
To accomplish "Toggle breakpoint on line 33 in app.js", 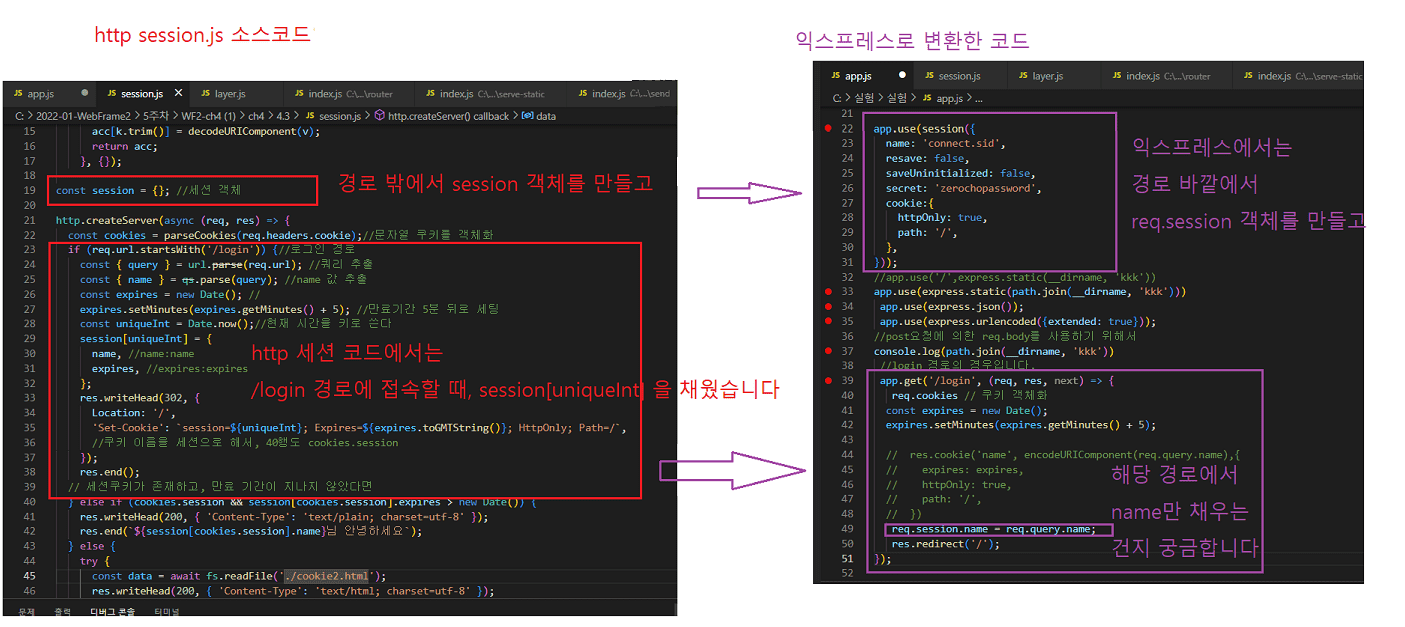I will (x=827, y=292).
